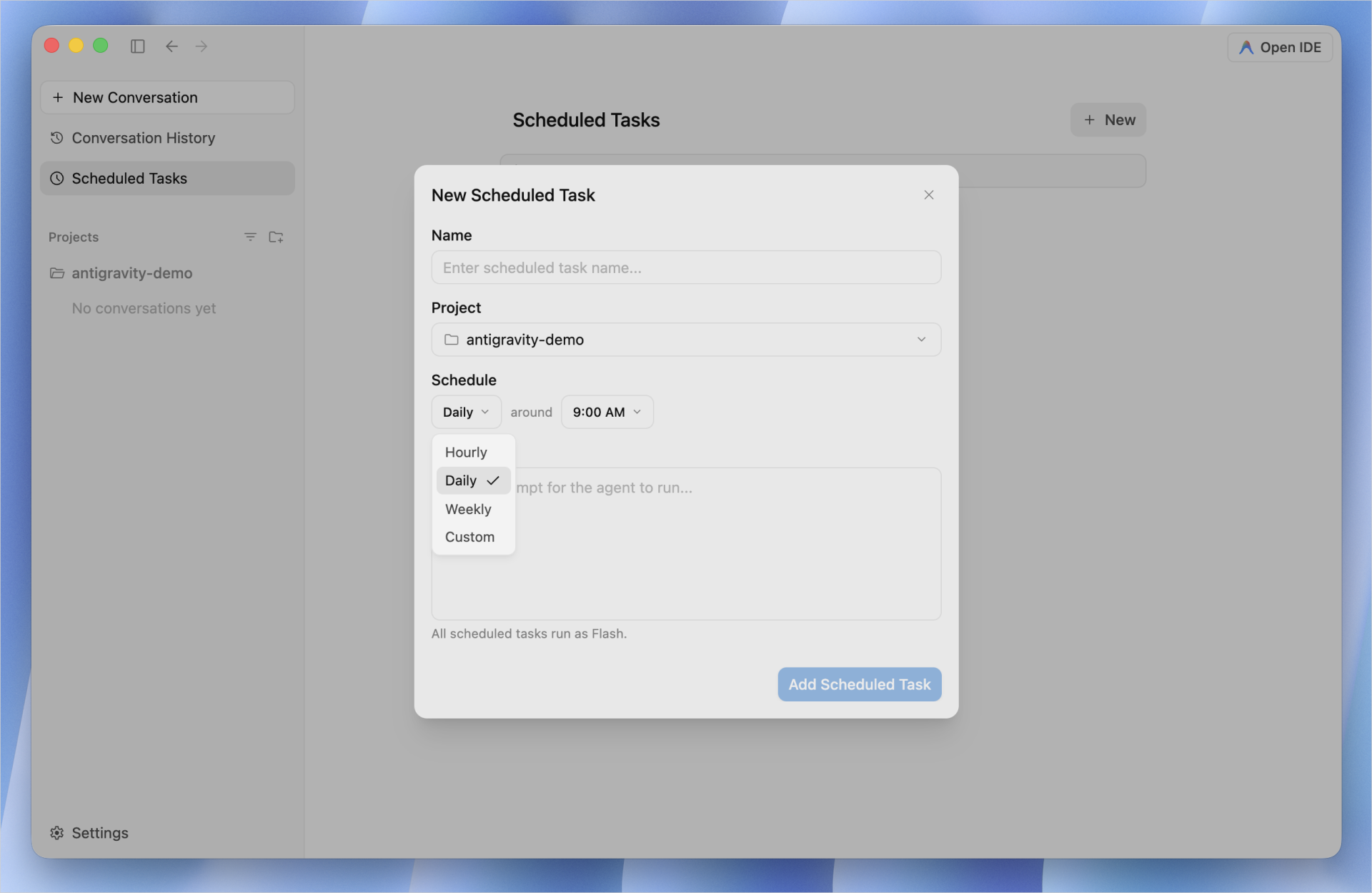
Task: Open the 9:00 AM time dropdown
Action: (607, 412)
